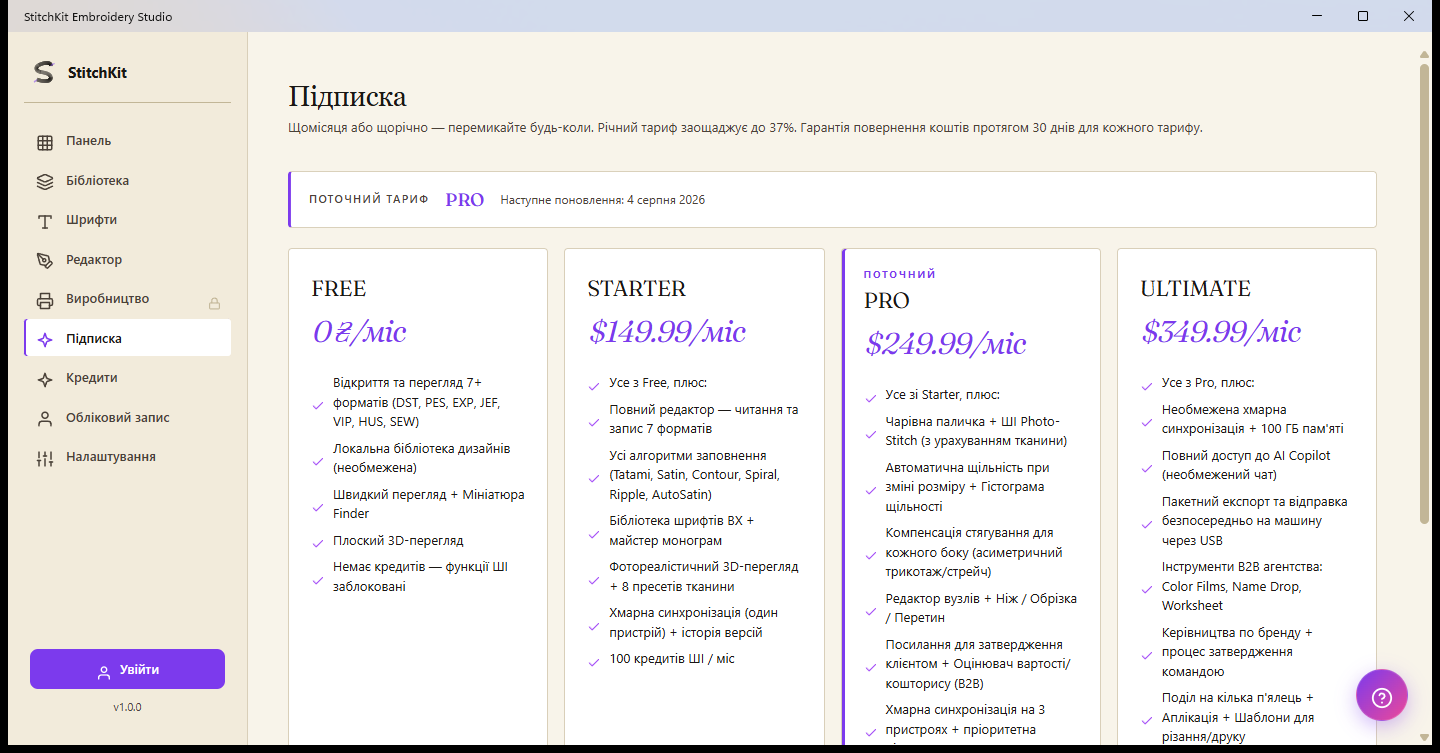Image resolution: width=1440 pixels, height=753 pixels.
Task: Click Посилання для затвердження клієнтом text
Action: [978, 664]
